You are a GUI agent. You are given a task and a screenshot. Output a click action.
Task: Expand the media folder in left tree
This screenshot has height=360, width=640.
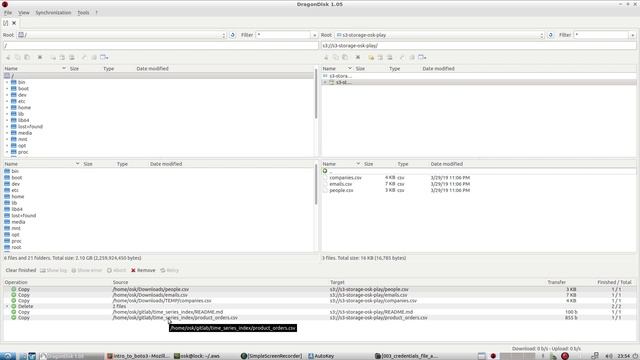tap(7, 133)
